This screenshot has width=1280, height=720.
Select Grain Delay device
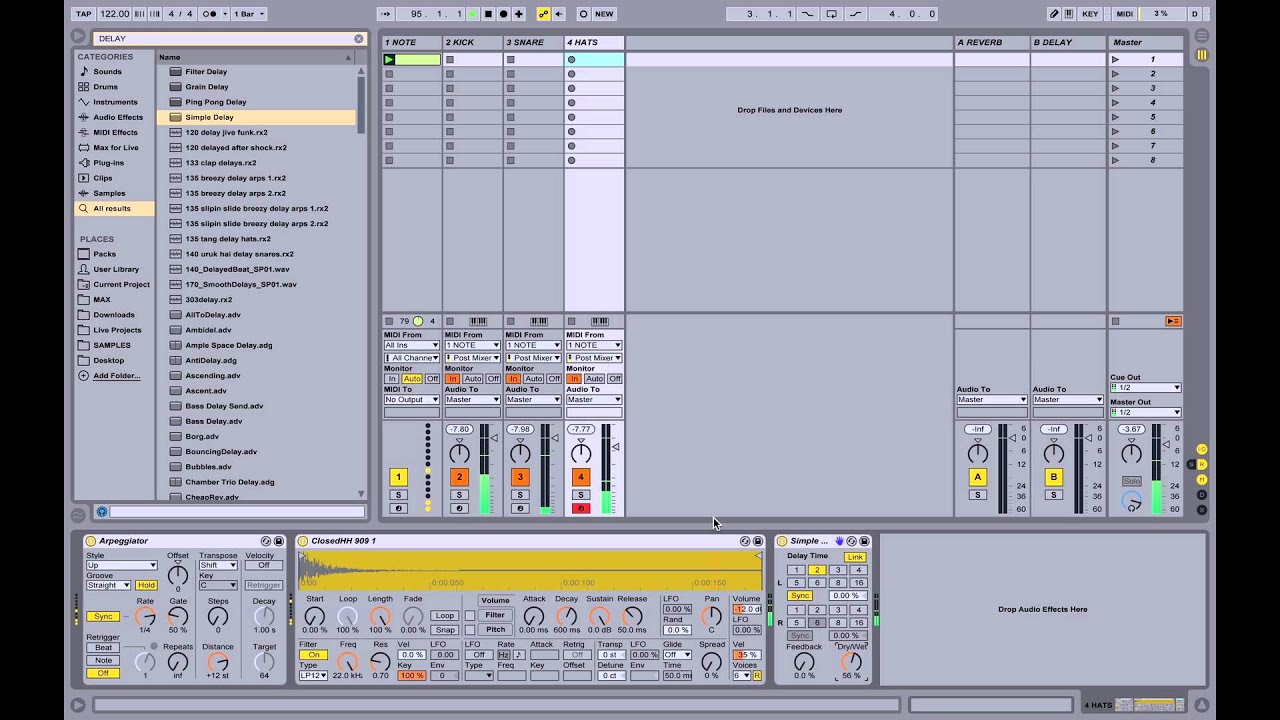(x=207, y=87)
